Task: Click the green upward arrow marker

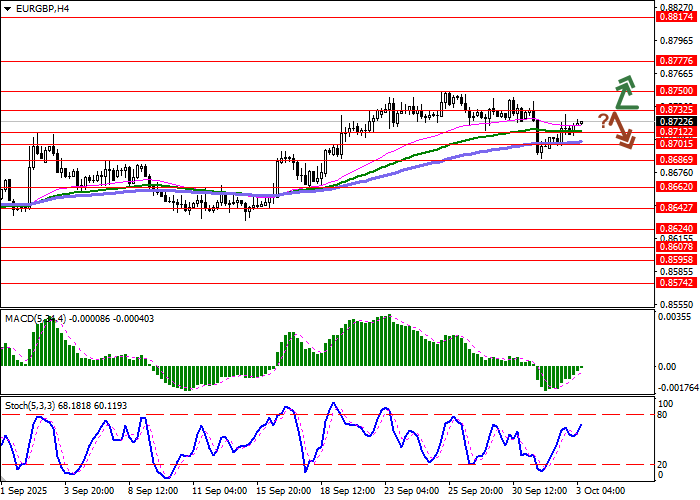Action: pyautogui.click(x=627, y=92)
